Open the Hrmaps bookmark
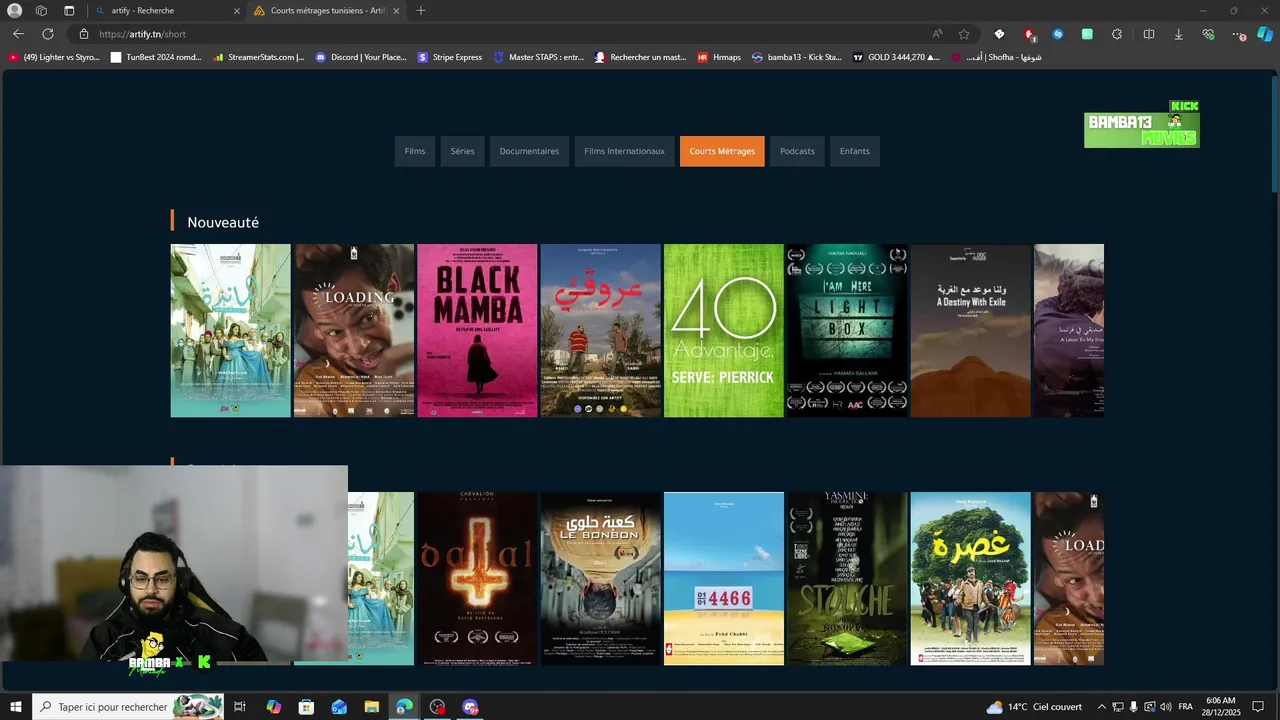1280x720 pixels. click(720, 57)
